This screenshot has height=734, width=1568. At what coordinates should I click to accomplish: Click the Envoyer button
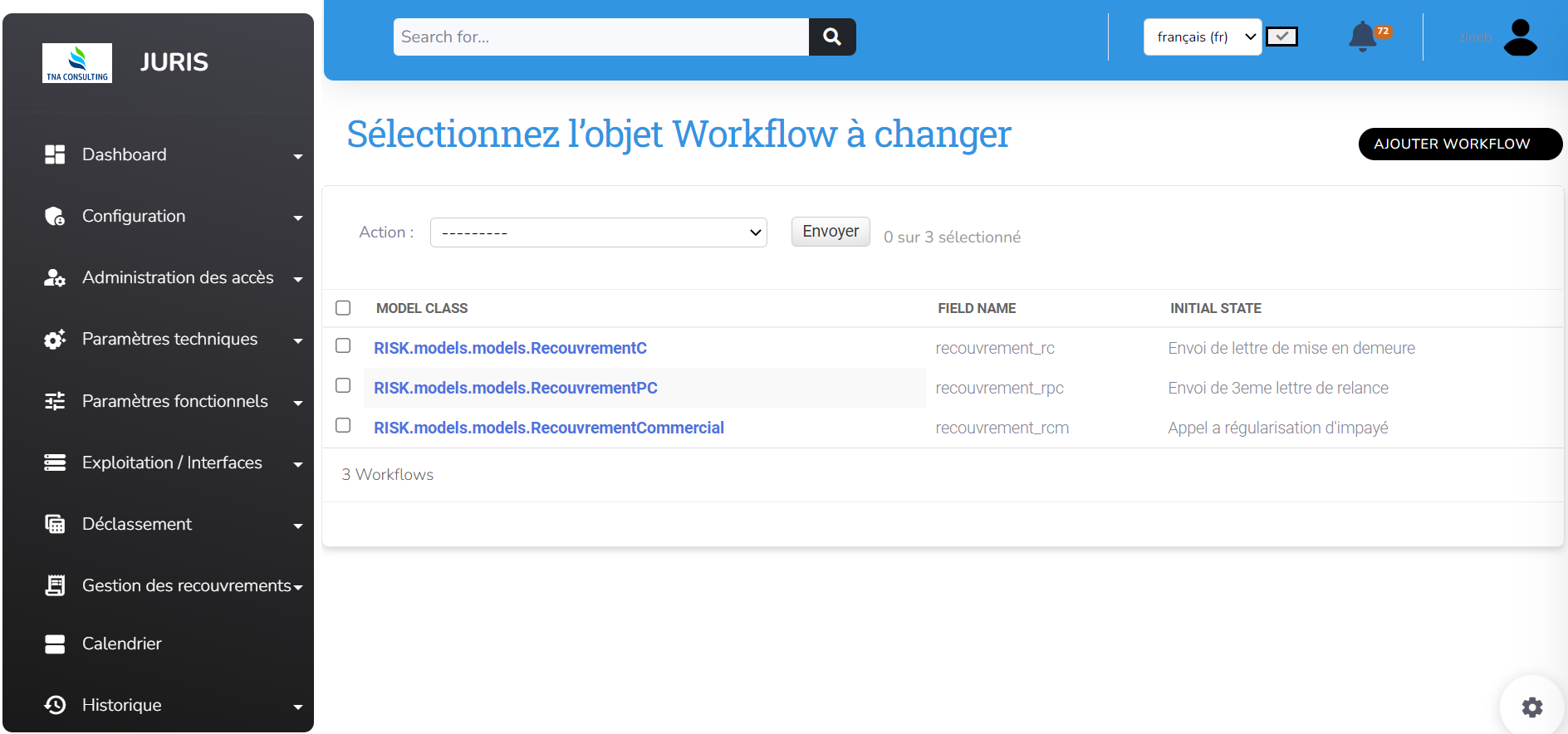coord(830,232)
